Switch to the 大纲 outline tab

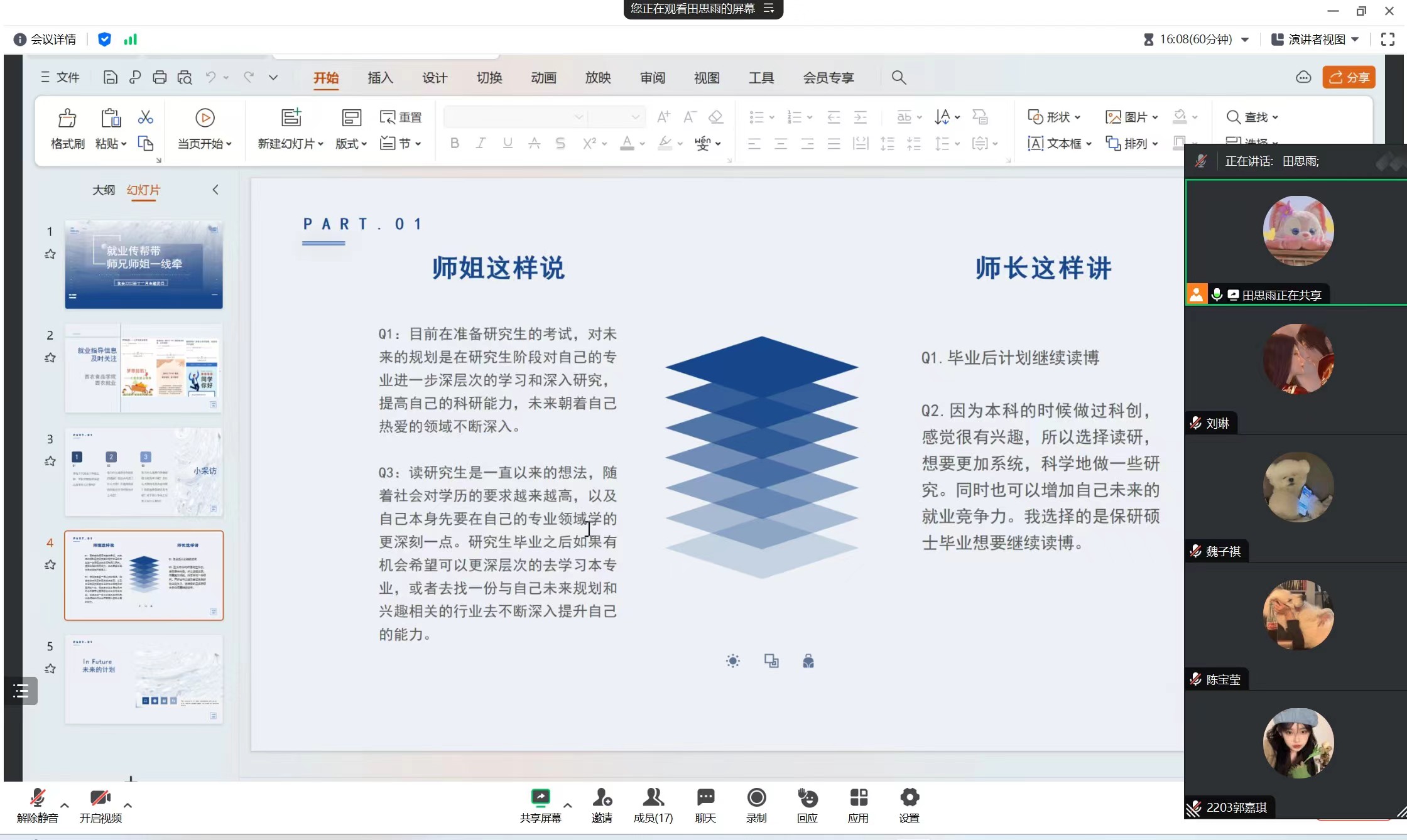coord(104,190)
